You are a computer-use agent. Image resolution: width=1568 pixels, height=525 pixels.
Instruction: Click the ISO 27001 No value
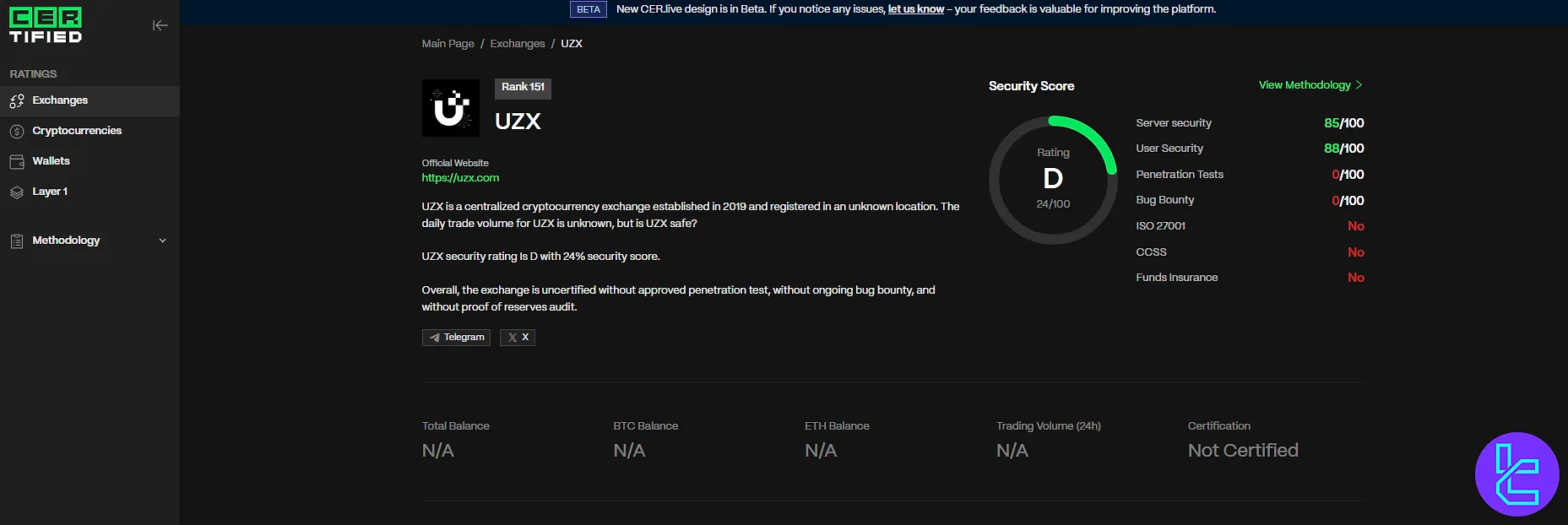tap(1356, 226)
